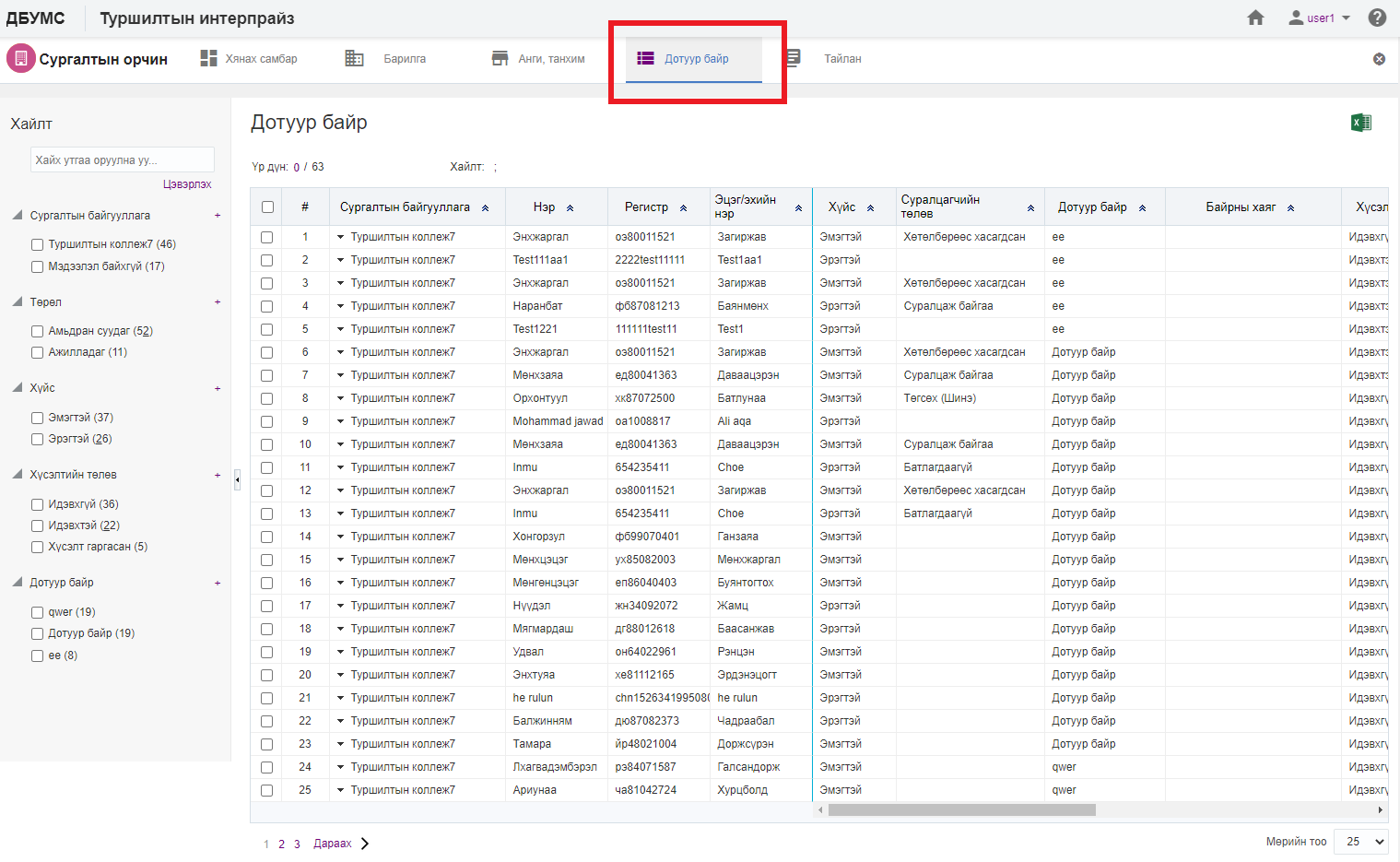Check Мэдээлэл байхгүй (17) filter
Image resolution: width=1400 pixels, height=862 pixels.
coord(38,267)
